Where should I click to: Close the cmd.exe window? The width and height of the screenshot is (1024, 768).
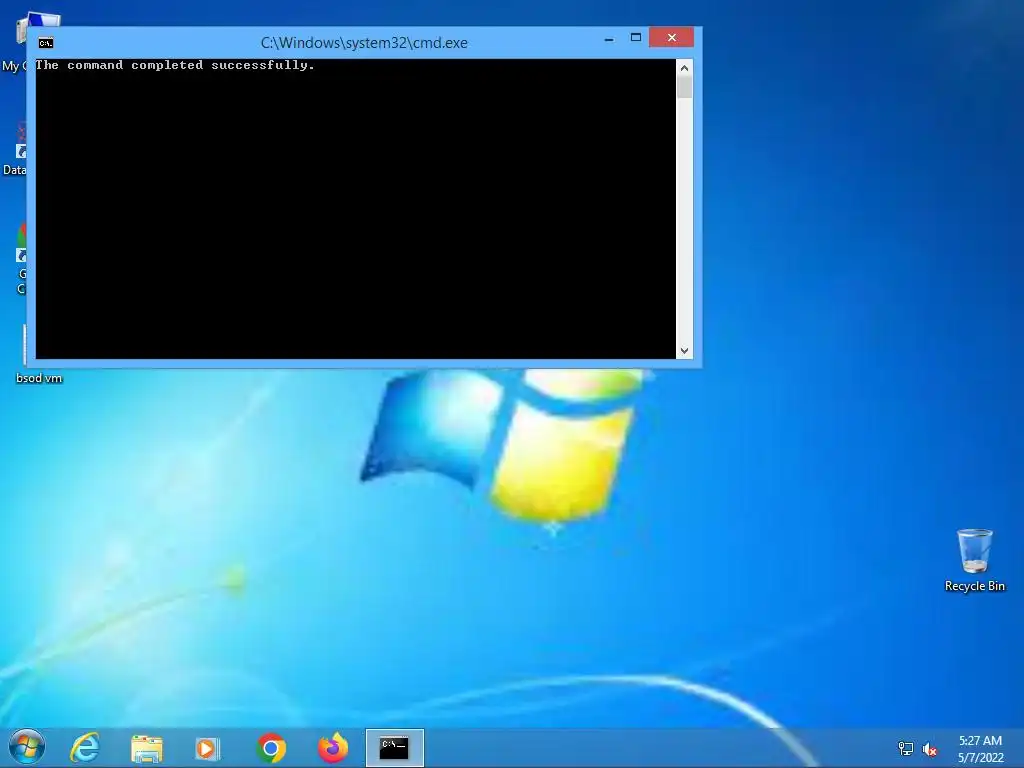tap(671, 37)
